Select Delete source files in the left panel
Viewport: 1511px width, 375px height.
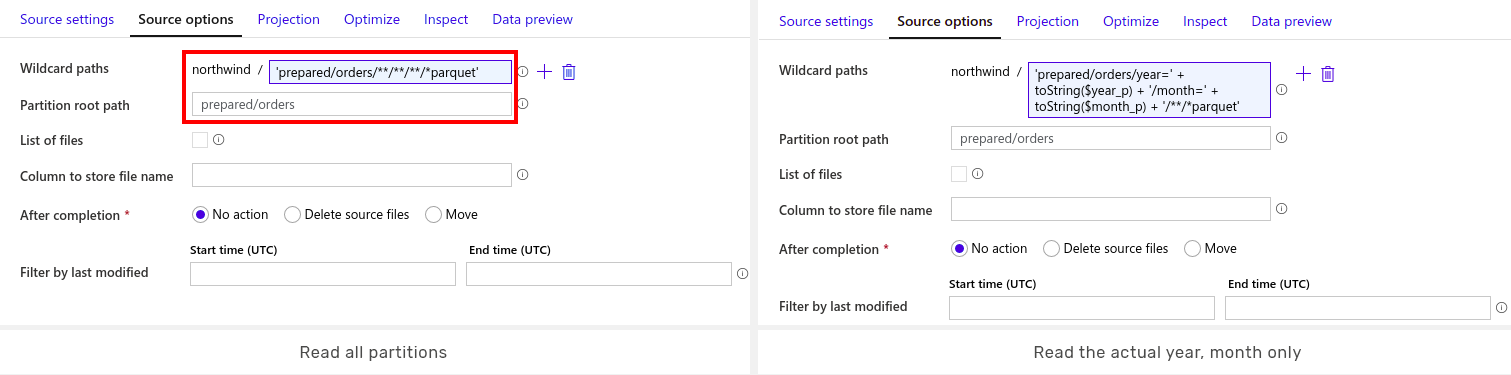(347, 214)
